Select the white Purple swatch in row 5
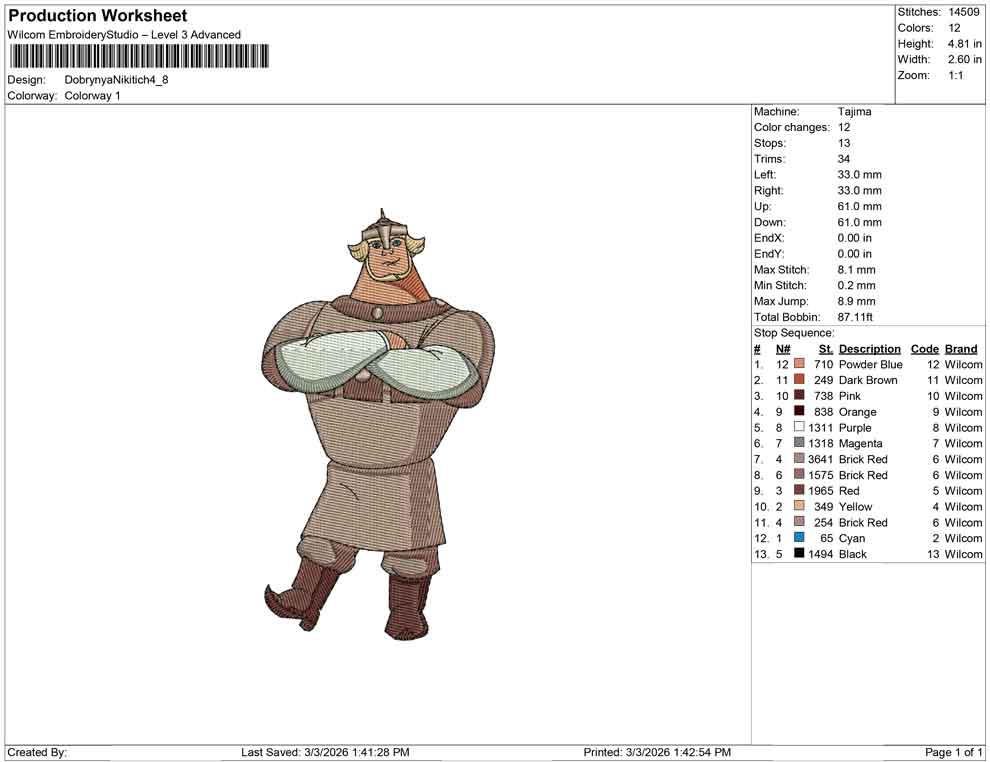990x762 pixels. 799,427
